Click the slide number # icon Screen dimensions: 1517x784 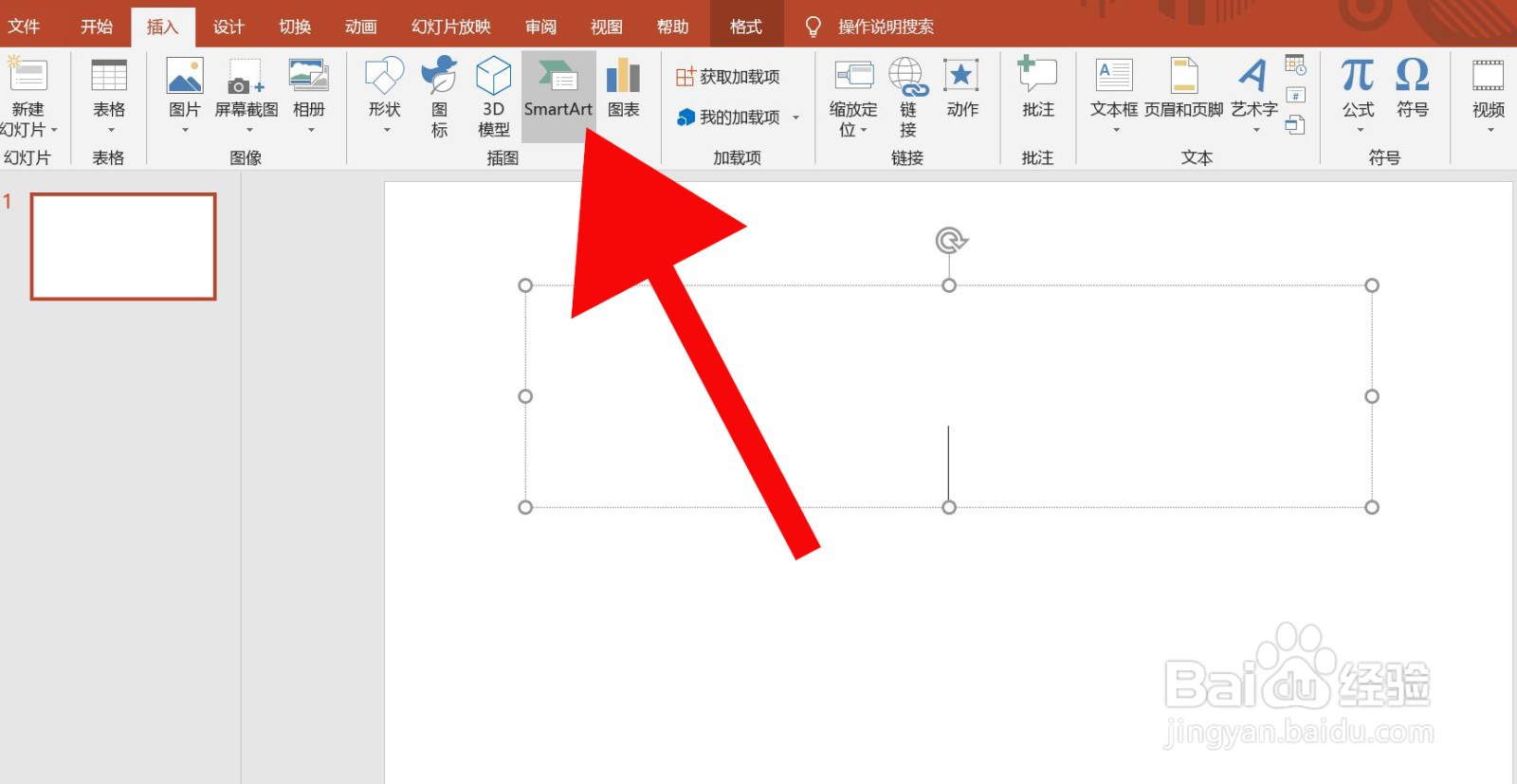click(x=1295, y=95)
